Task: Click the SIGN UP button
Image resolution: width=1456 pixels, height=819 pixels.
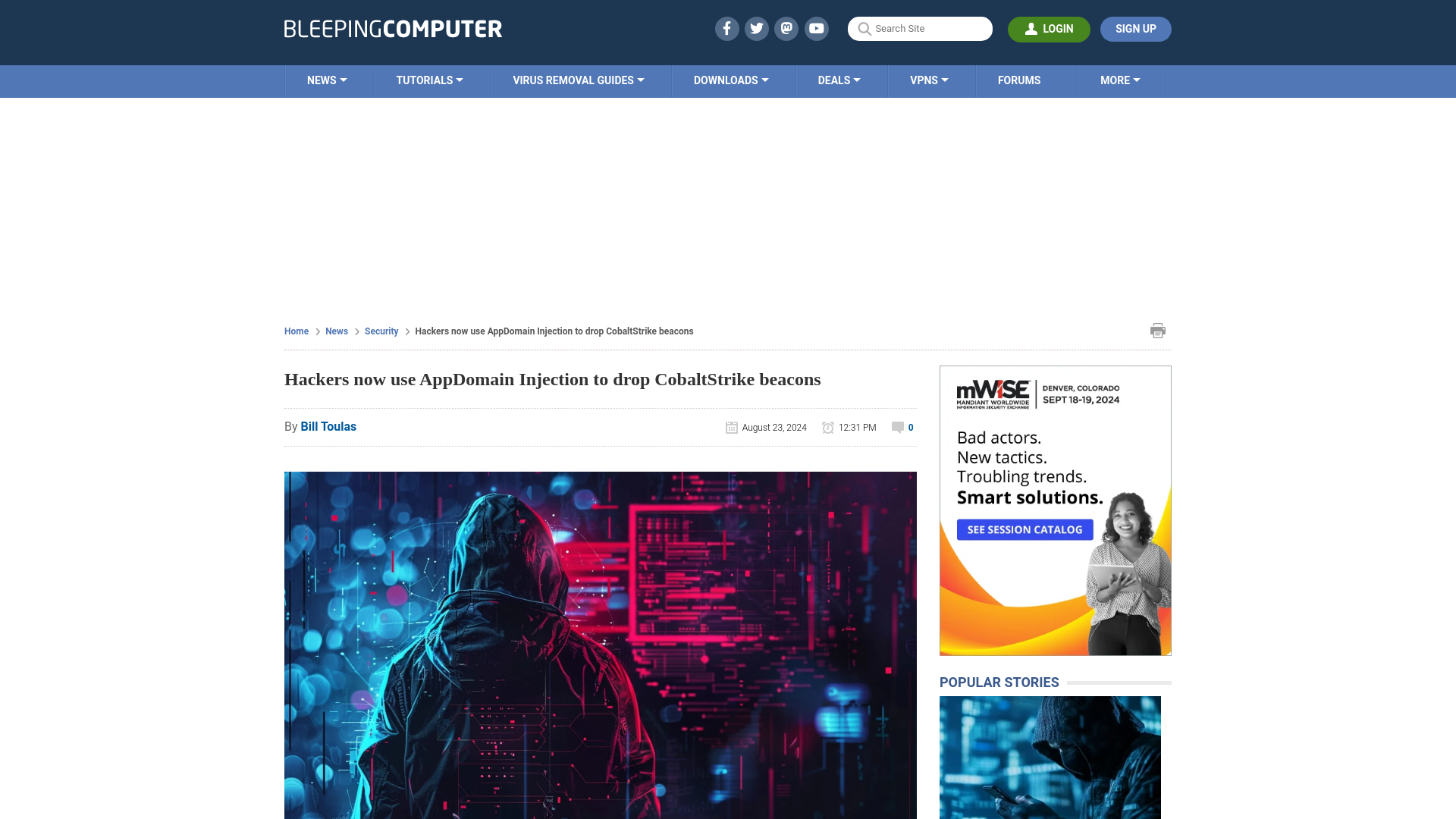Action: pos(1135,28)
